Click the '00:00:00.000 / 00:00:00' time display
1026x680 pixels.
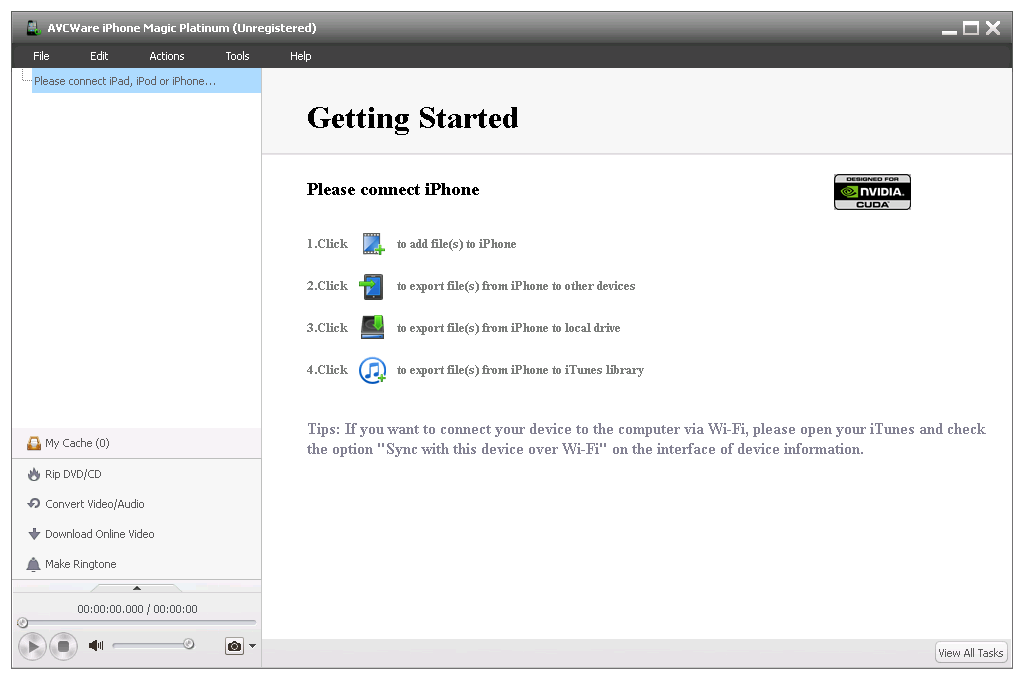[137, 609]
